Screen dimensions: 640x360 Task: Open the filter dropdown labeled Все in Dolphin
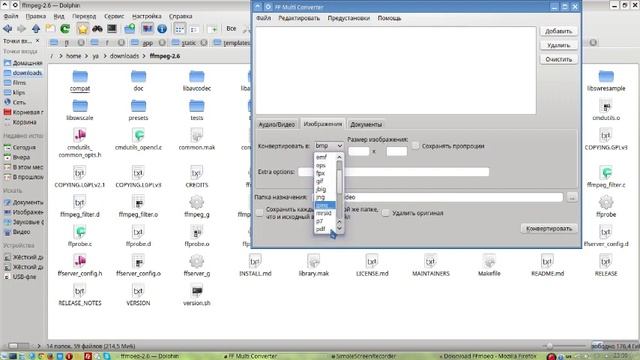tap(231, 29)
